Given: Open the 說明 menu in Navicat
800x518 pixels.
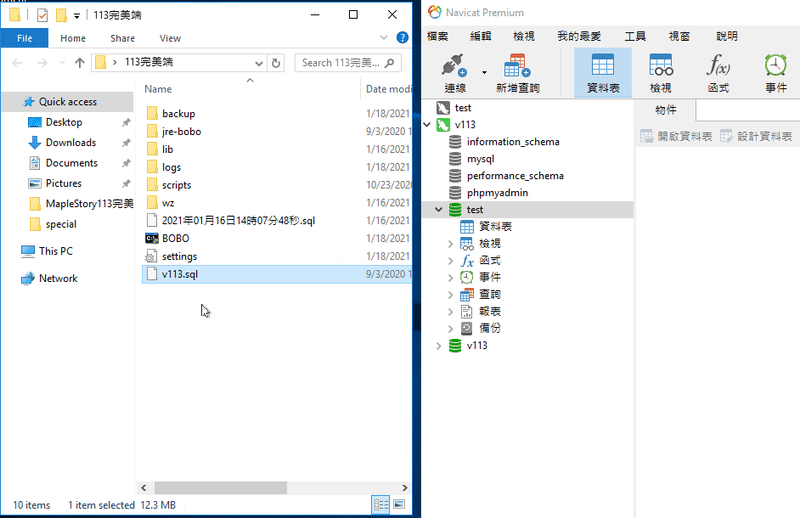Looking at the screenshot, I should pos(727,36).
